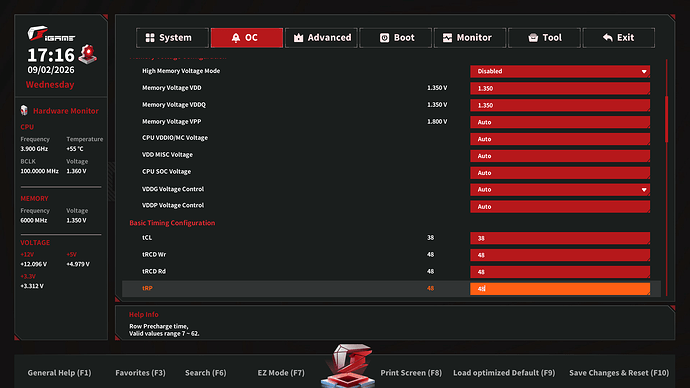Click the Exit tab
Image resolution: width=690 pixels, height=388 pixels.
[x=619, y=38]
